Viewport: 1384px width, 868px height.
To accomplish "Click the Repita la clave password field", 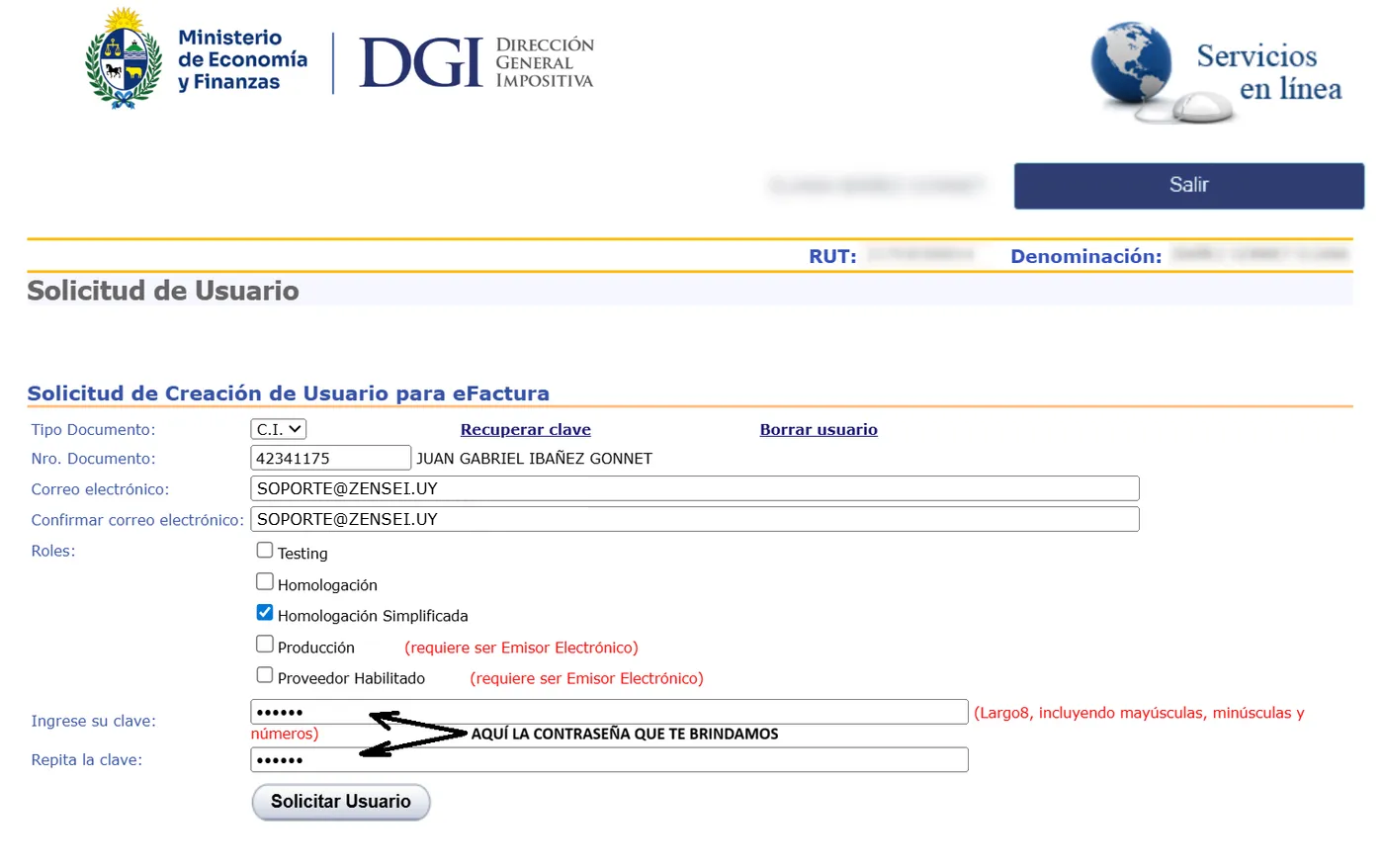I will click(610, 759).
